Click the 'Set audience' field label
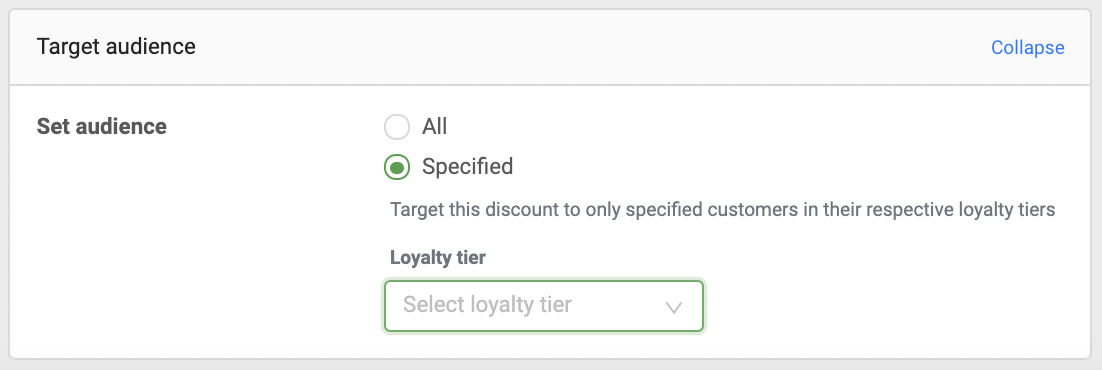1102x370 pixels. [x=101, y=127]
